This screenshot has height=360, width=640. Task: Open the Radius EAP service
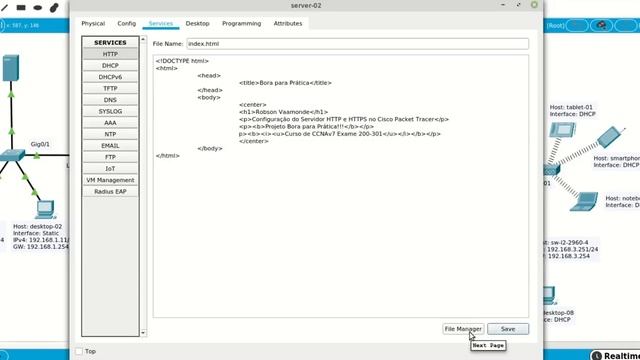pyautogui.click(x=110, y=191)
